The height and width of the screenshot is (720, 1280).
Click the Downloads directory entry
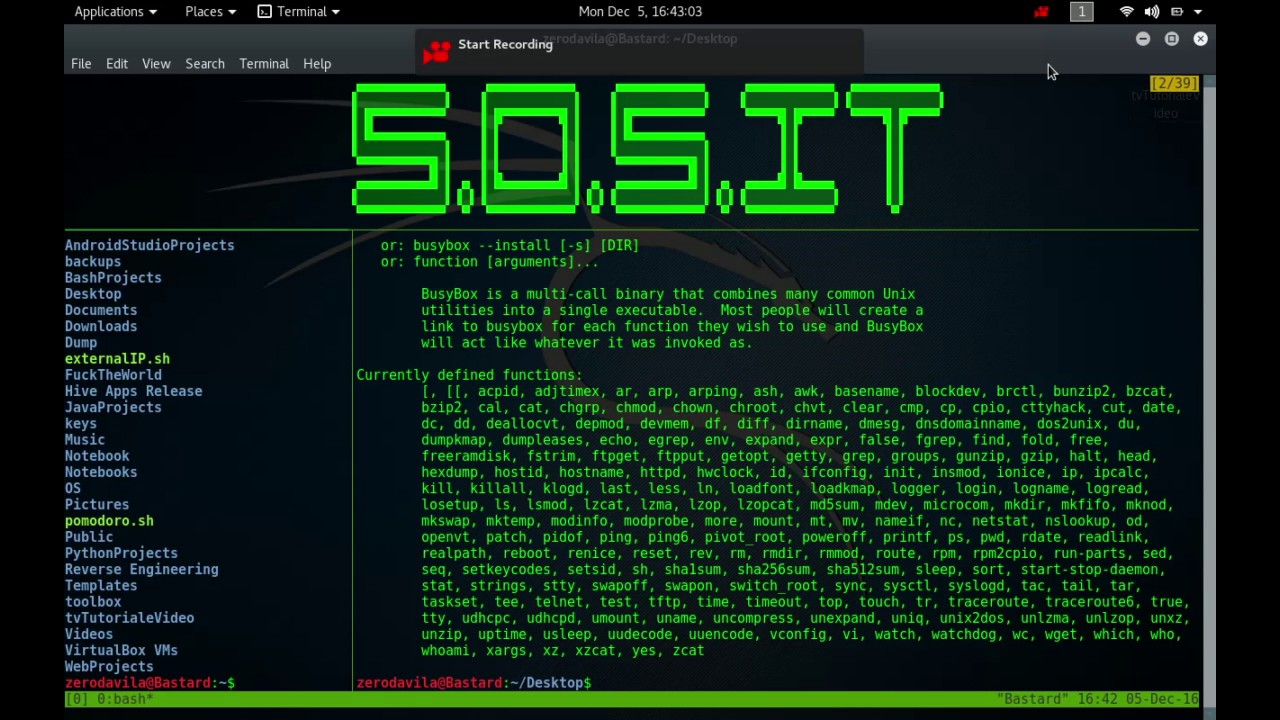pyautogui.click(x=101, y=326)
